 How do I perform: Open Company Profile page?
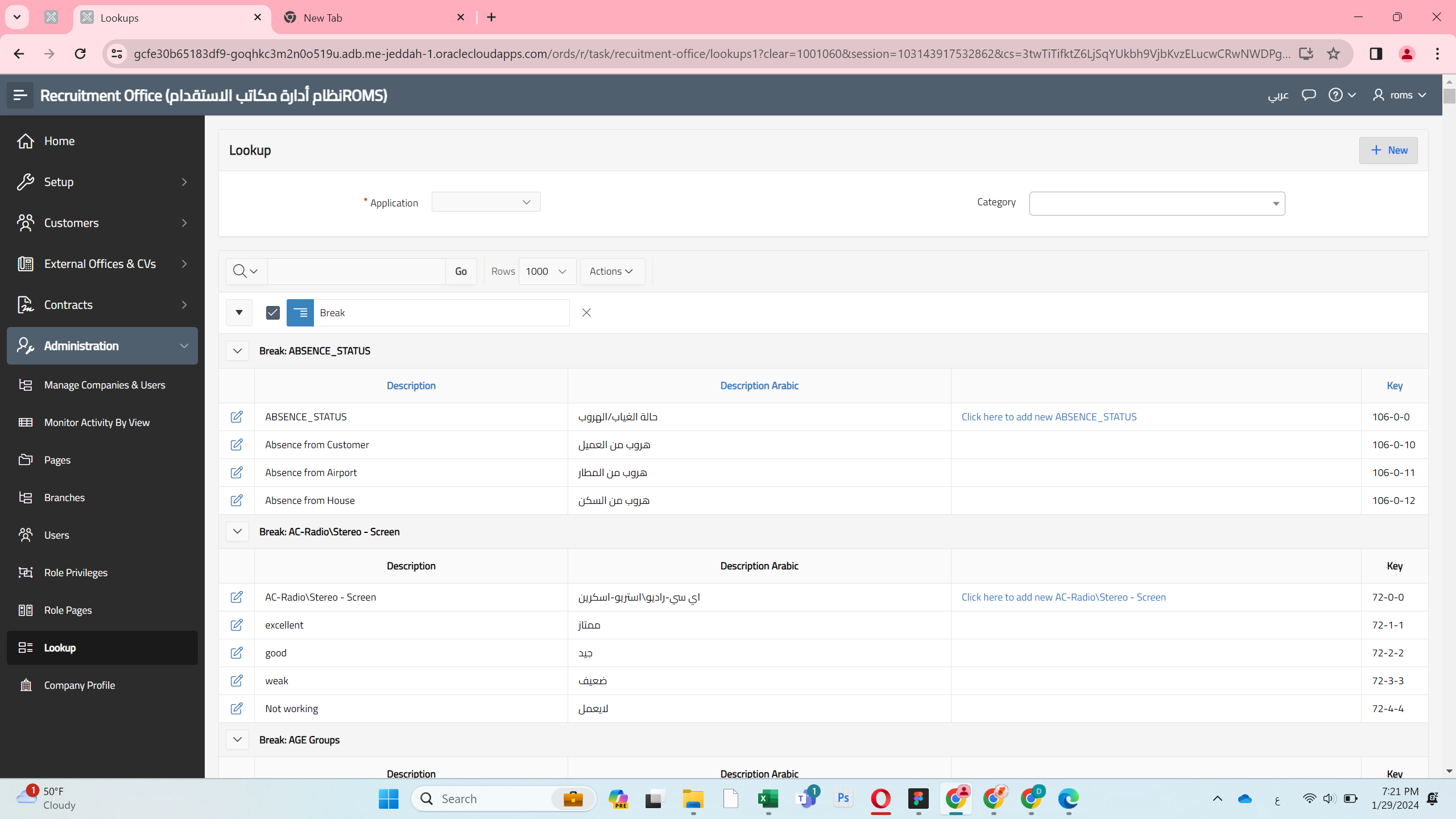(x=102, y=685)
